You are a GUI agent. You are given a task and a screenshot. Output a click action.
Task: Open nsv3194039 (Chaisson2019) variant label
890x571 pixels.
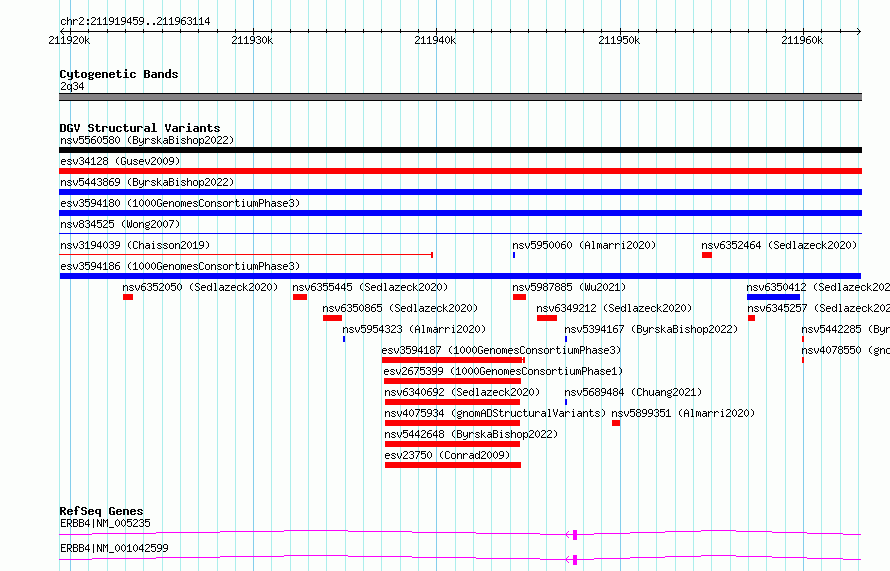pyautogui.click(x=135, y=245)
